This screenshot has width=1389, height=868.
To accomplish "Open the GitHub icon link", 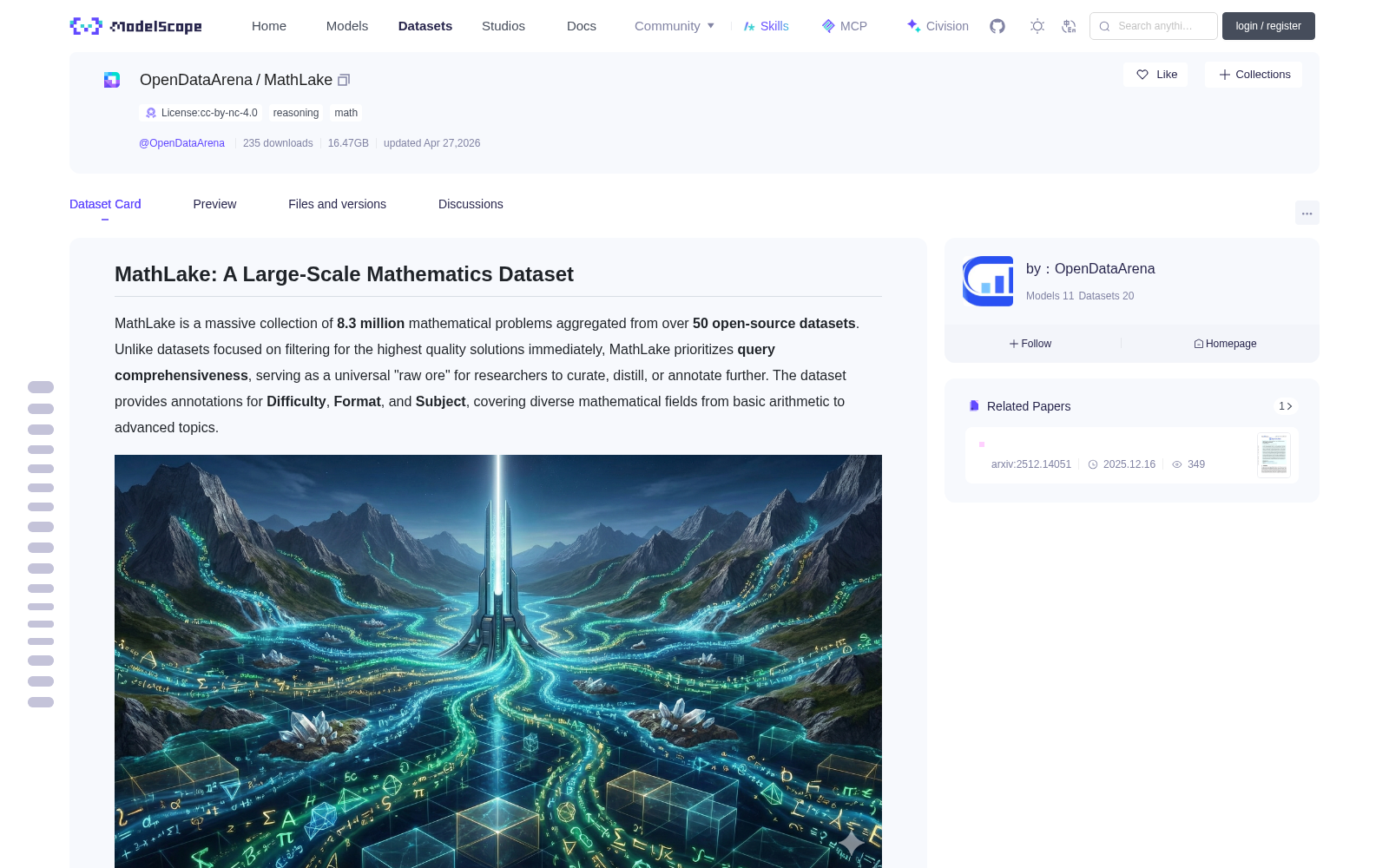I will tap(997, 26).
